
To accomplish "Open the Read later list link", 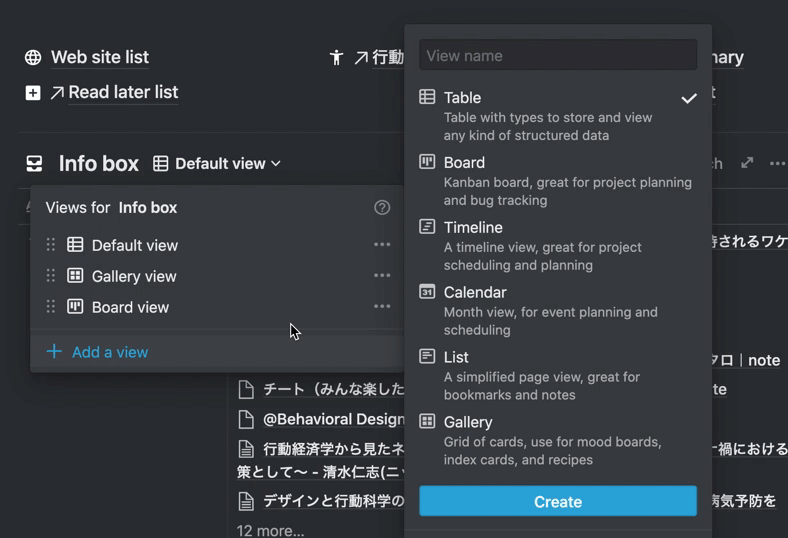I will tap(122, 92).
